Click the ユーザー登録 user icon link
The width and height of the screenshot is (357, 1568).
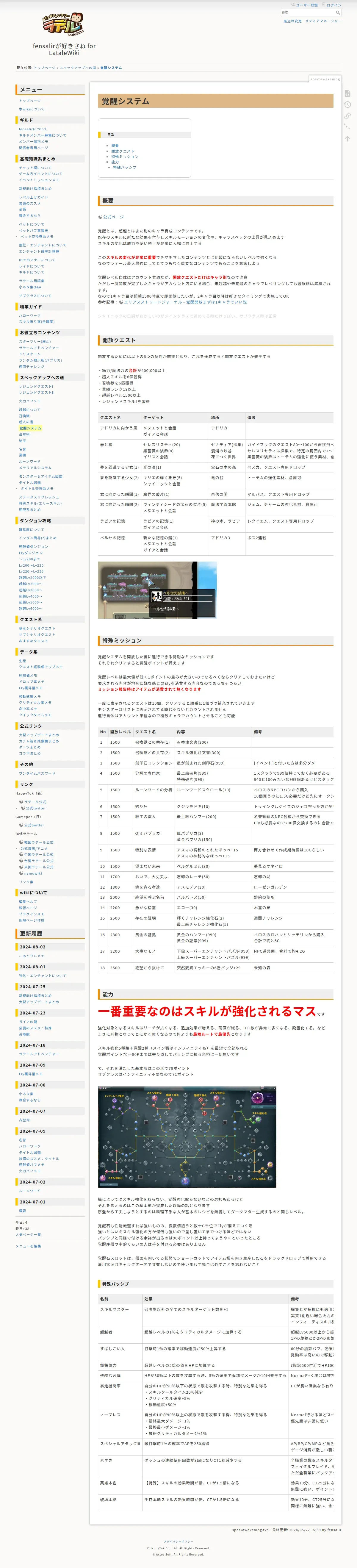pos(305,5)
